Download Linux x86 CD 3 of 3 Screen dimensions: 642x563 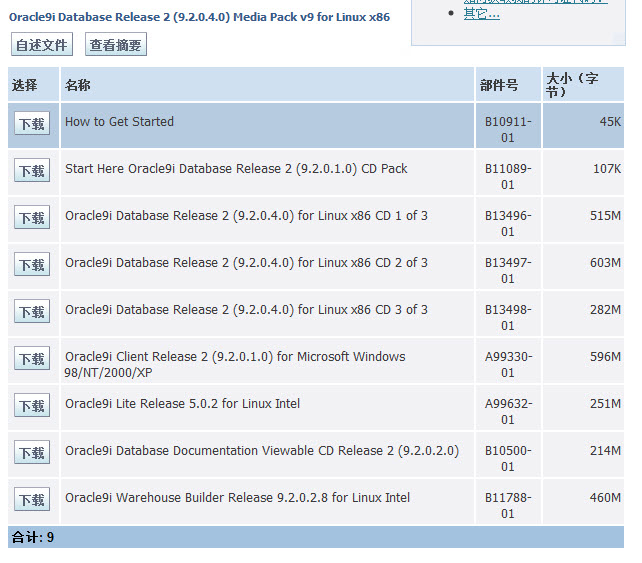point(32,312)
